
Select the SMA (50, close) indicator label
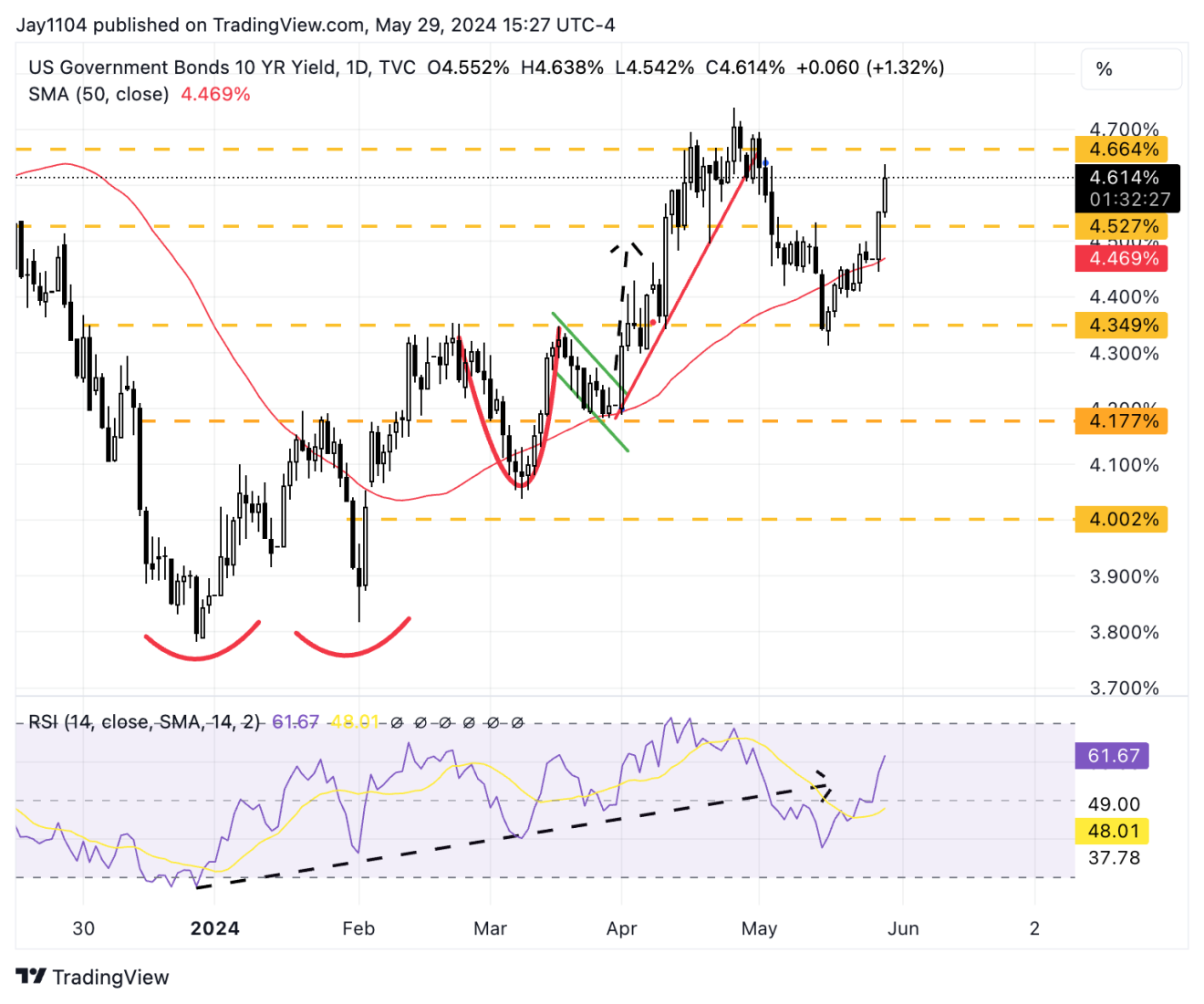[x=99, y=94]
